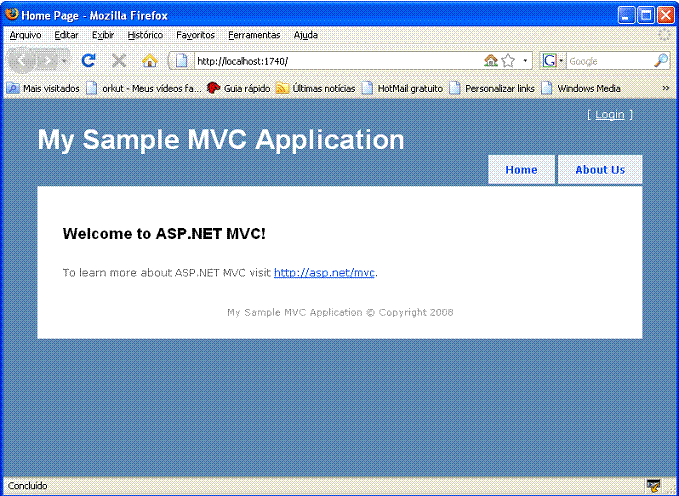Image resolution: width=679 pixels, height=496 pixels.
Task: Open the Google search engine selector
Action: click(x=553, y=61)
